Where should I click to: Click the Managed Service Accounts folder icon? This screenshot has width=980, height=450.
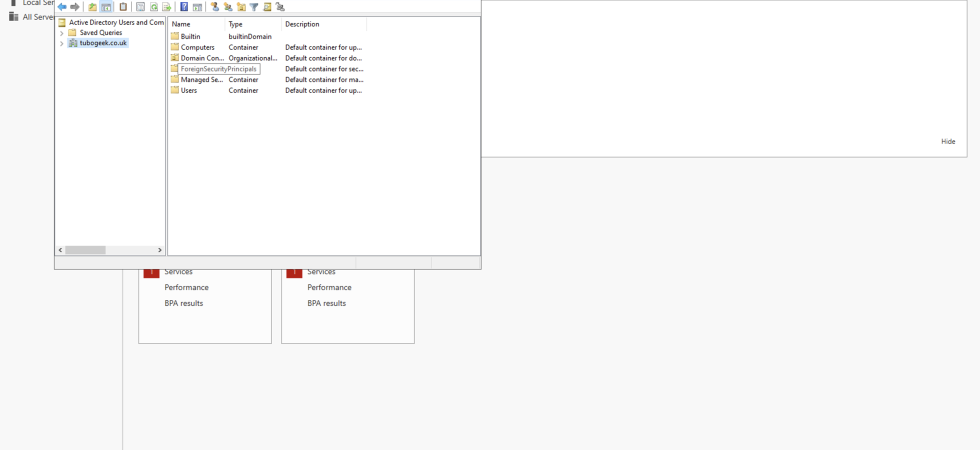[175, 79]
